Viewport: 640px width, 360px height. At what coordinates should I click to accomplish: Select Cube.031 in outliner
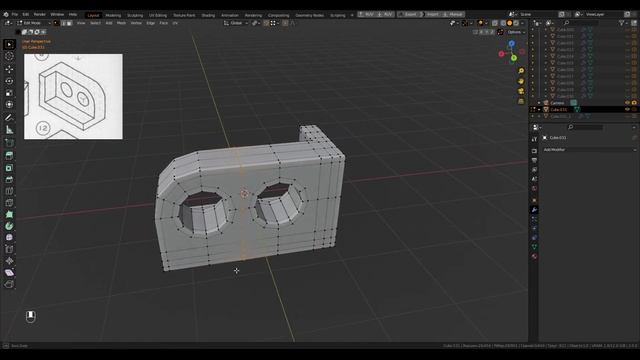pos(558,109)
